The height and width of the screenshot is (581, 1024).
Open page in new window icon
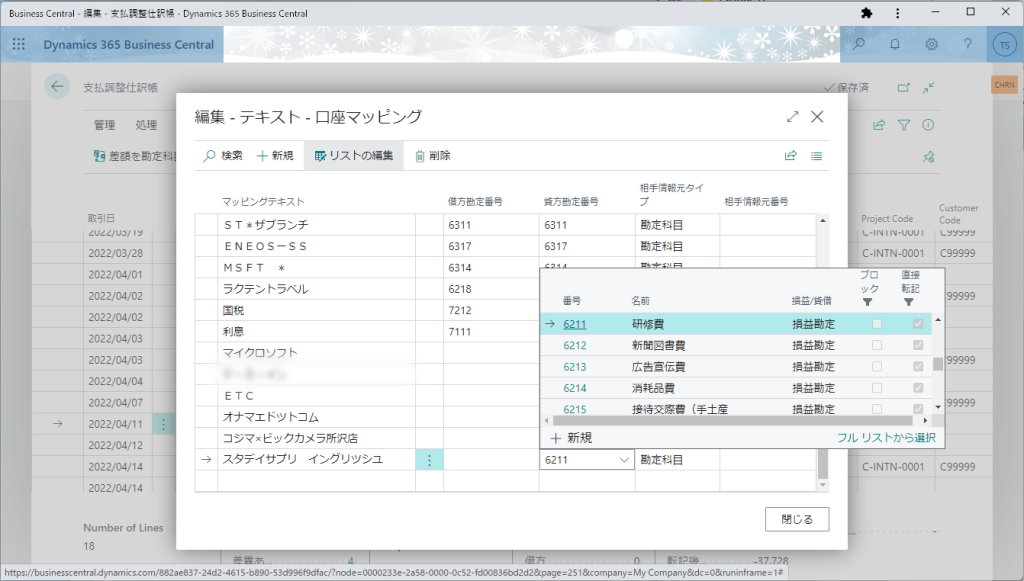(x=903, y=87)
